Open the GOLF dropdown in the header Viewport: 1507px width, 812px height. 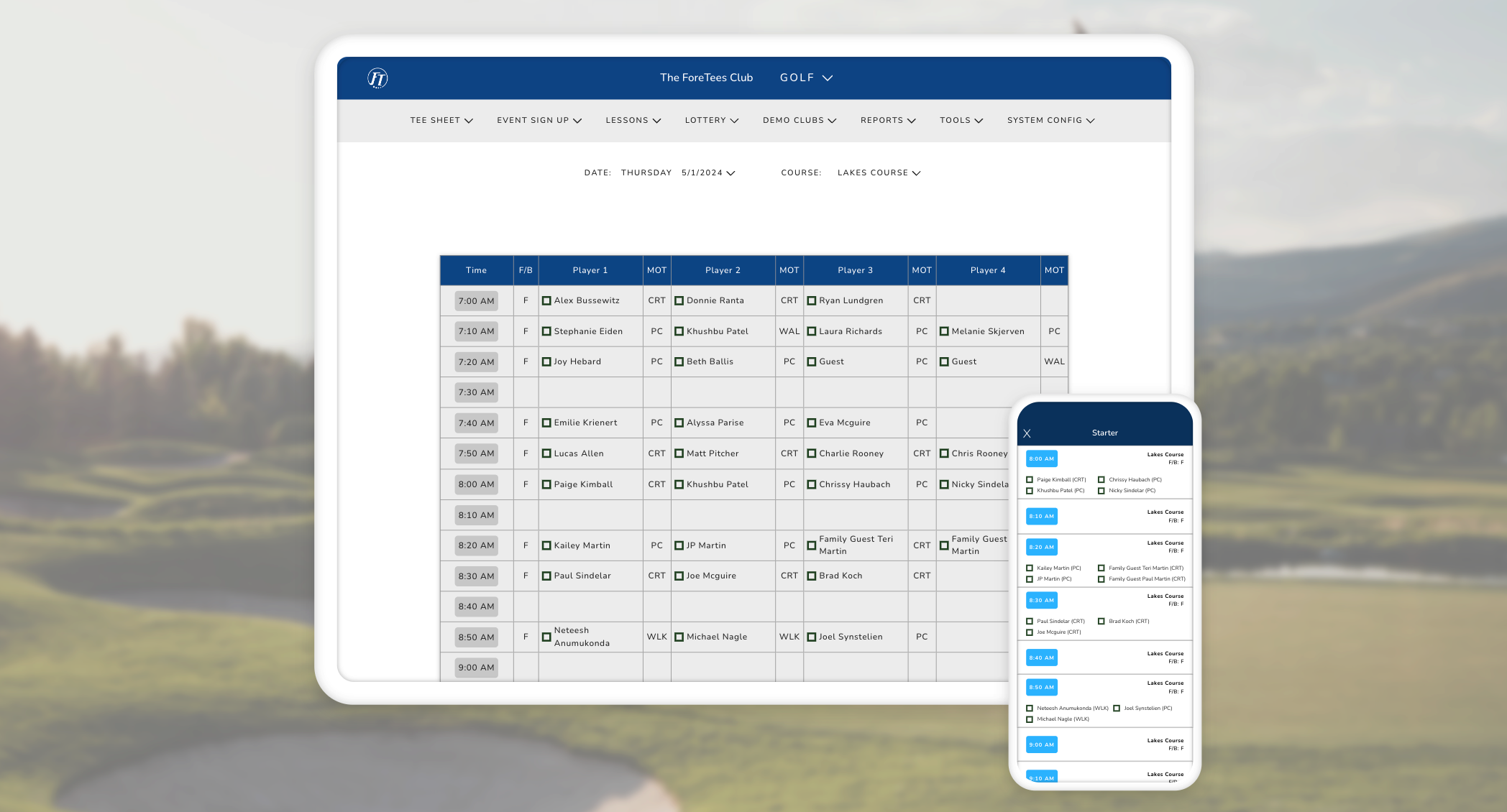[x=806, y=78]
